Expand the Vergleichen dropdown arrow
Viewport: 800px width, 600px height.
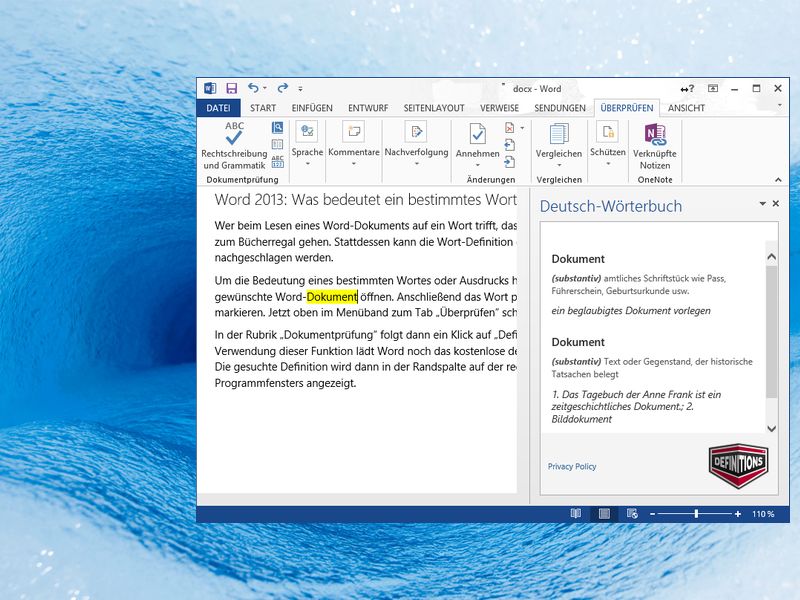coord(559,165)
